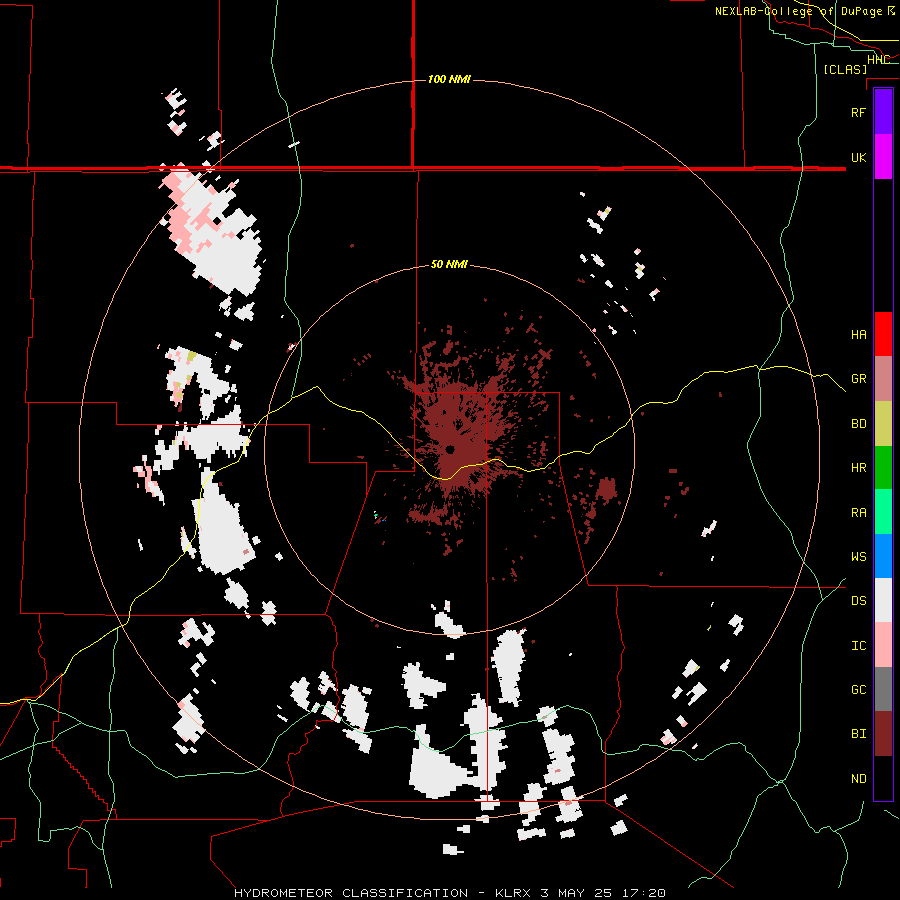Screen dimensions: 900x900
Task: Select the olive-yellow BD legend swatch
Action: [x=883, y=424]
